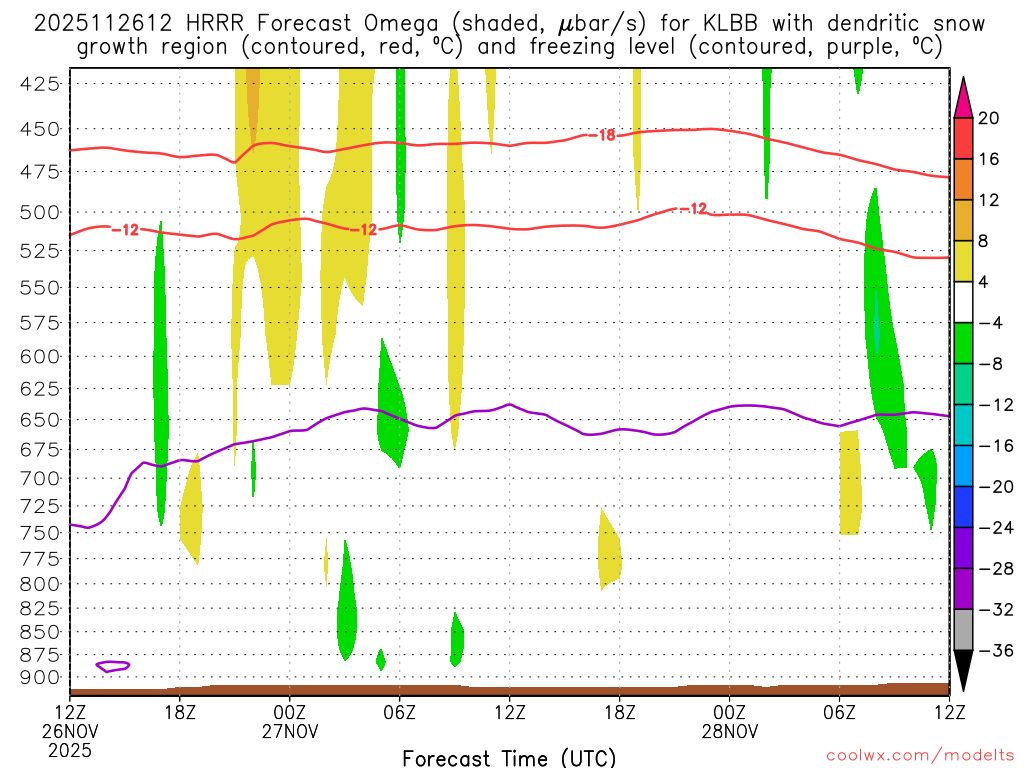
Task: Select the 850 pressure axis label
Action: click(x=40, y=632)
